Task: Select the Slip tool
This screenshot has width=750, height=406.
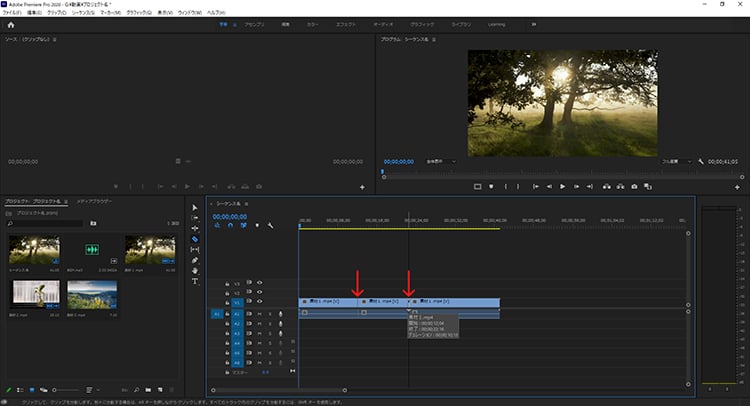Action: click(195, 250)
